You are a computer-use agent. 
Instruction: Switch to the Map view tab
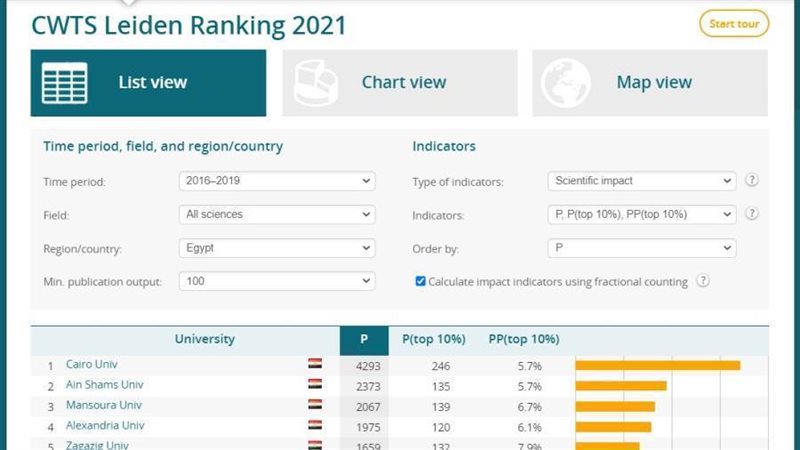click(650, 83)
